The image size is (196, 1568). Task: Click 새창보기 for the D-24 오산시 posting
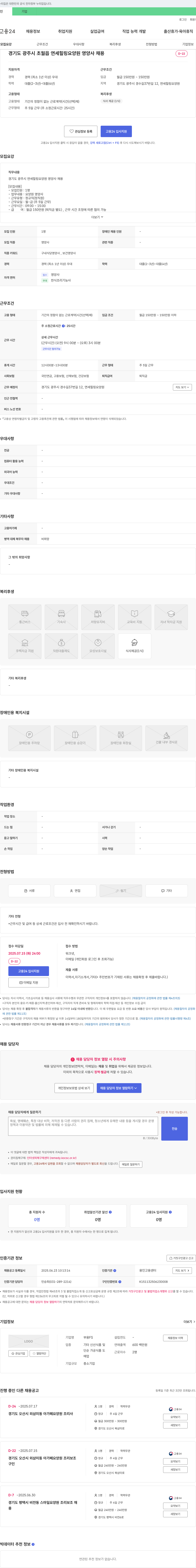click(x=175, y=1425)
